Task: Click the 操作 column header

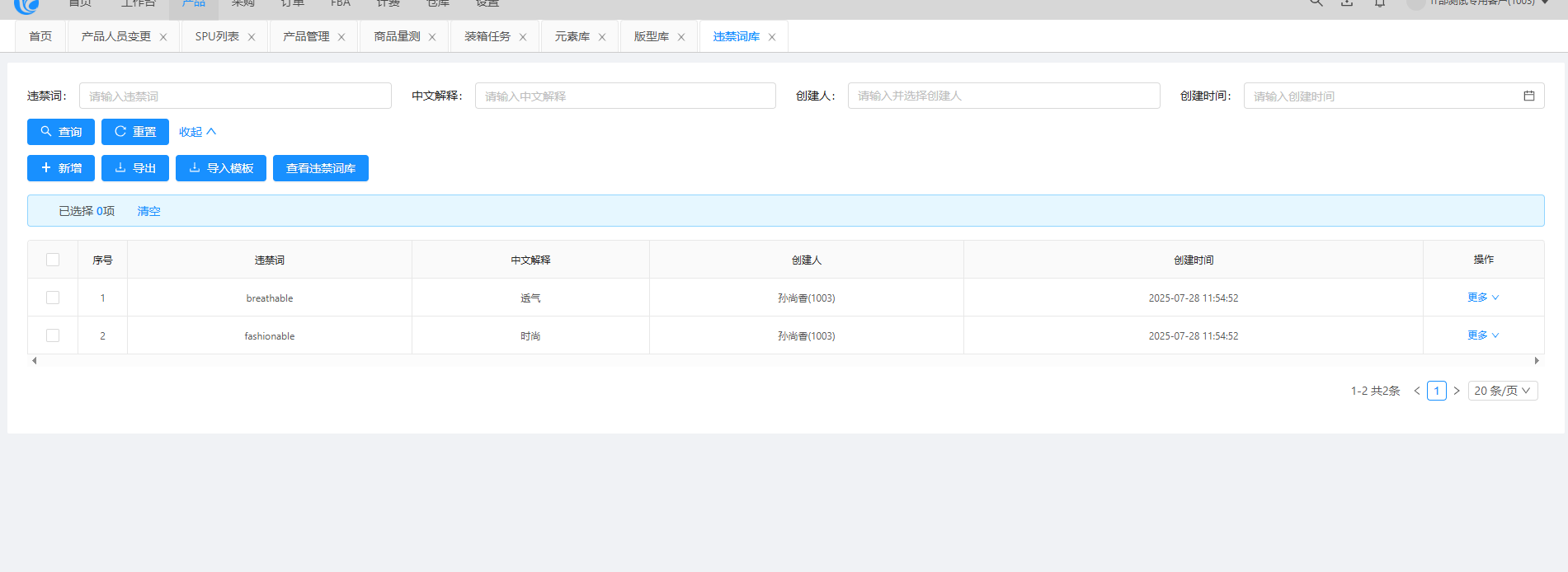Action: pos(1484,259)
